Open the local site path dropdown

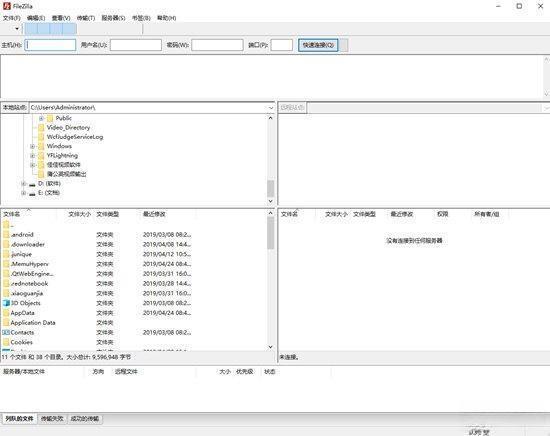pyautogui.click(x=271, y=108)
